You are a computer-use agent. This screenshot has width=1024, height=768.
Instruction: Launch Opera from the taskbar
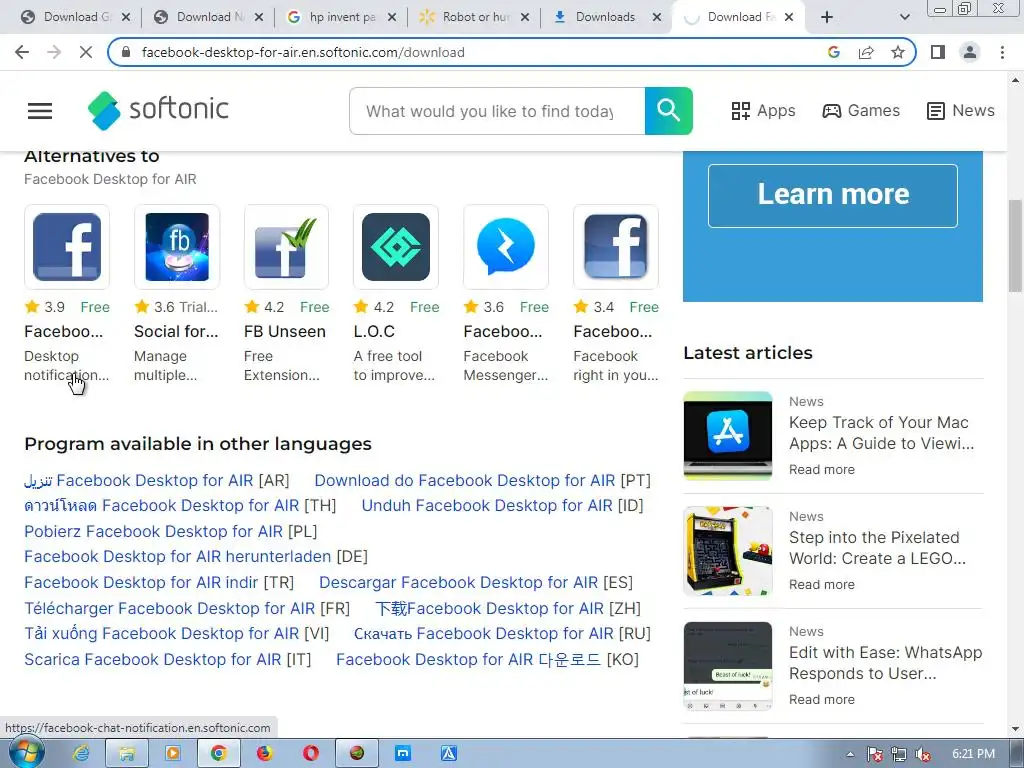click(x=311, y=754)
